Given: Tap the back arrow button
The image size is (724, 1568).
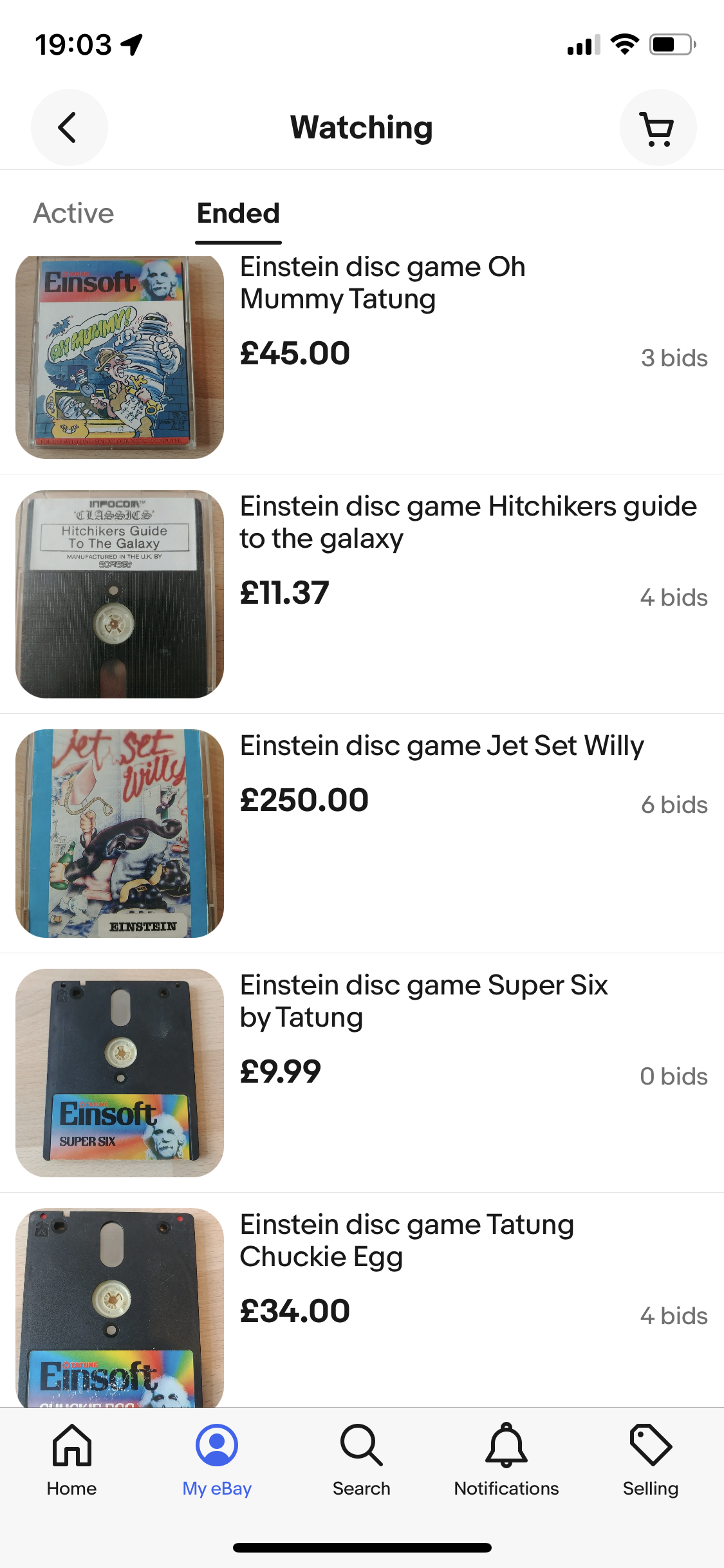Looking at the screenshot, I should click(x=69, y=127).
